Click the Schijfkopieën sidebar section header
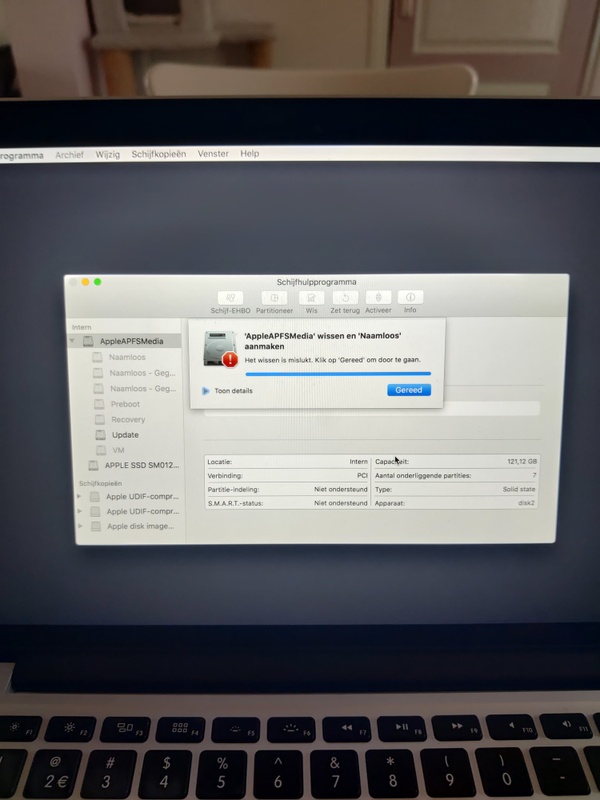Image resolution: width=600 pixels, height=800 pixels. (x=101, y=483)
